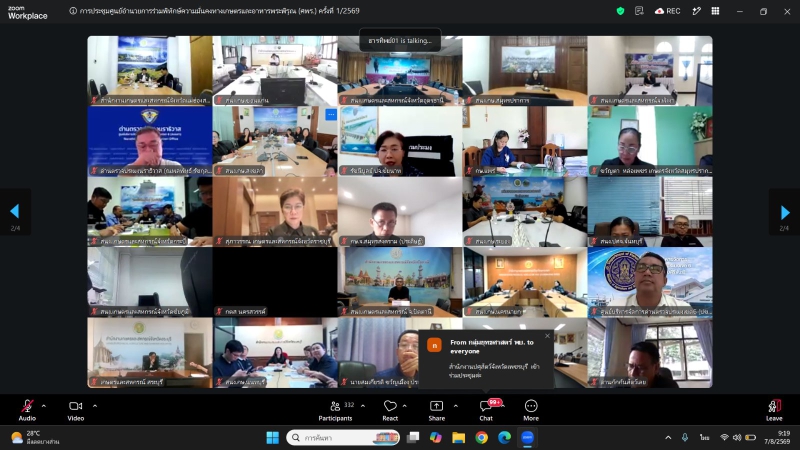This screenshot has width=800, height=450.
Task: Open the volume speaker tray icon
Action: [737, 437]
